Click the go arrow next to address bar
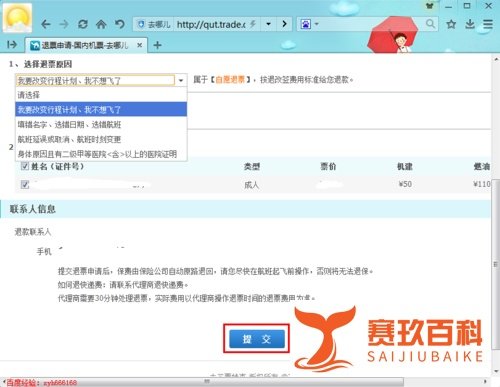Viewport: 500px width, 387px height. click(284, 24)
